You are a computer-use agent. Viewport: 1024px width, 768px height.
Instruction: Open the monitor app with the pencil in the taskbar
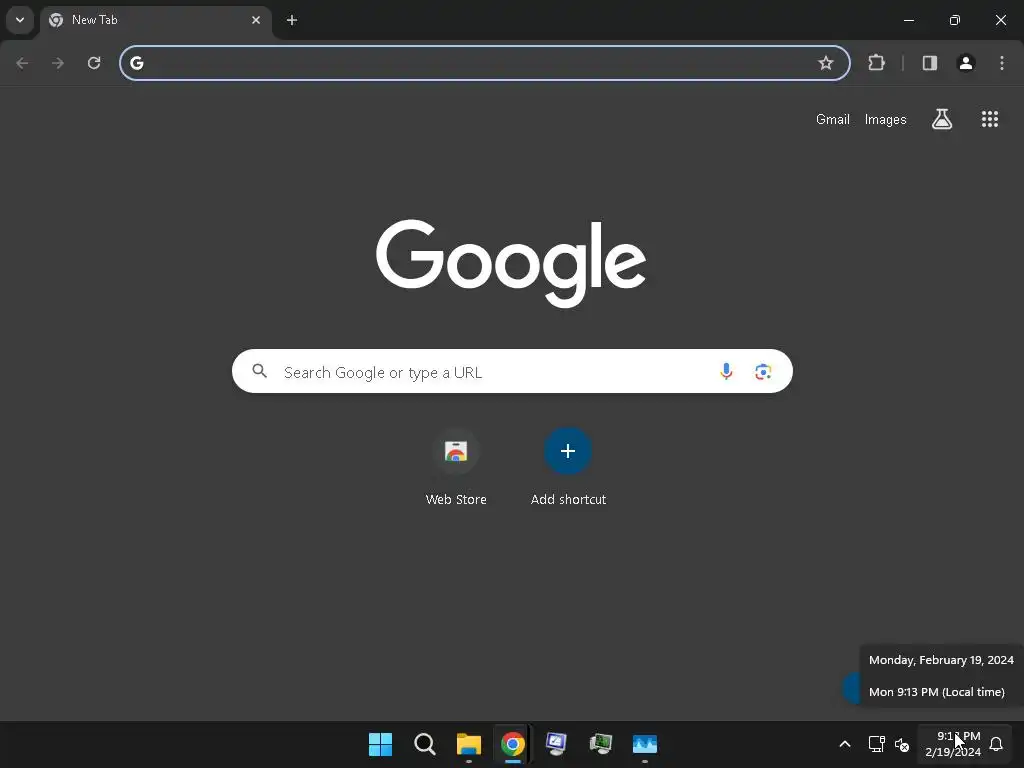(x=556, y=744)
